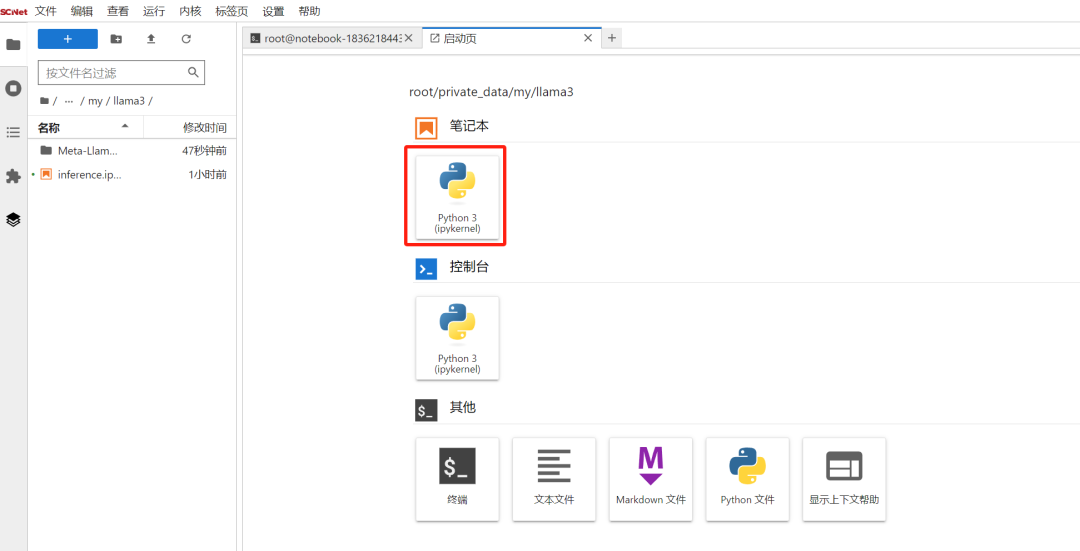
Task: Open the Meta-Llama folder
Action: pyautogui.click(x=87, y=151)
